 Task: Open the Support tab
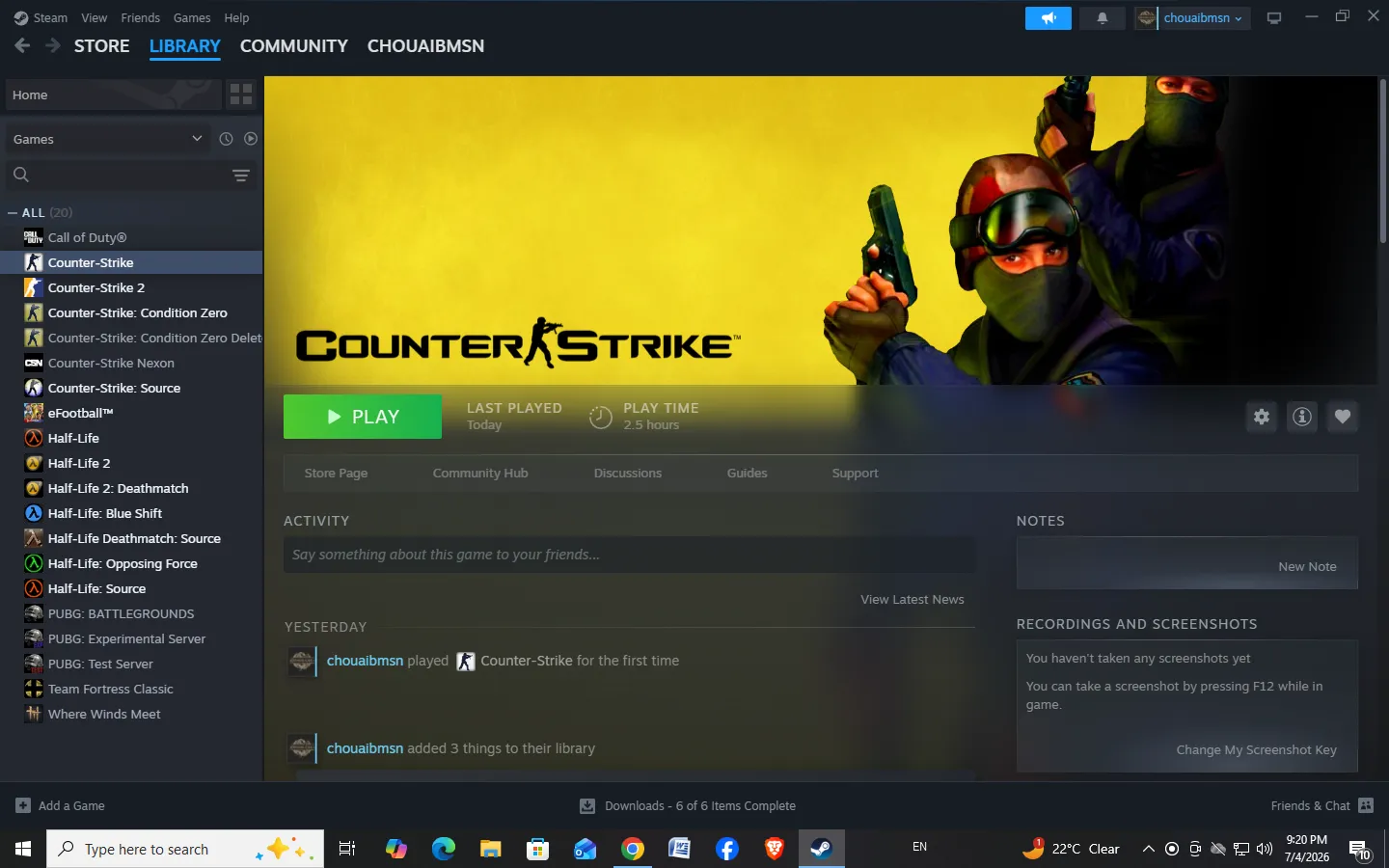pos(856,473)
